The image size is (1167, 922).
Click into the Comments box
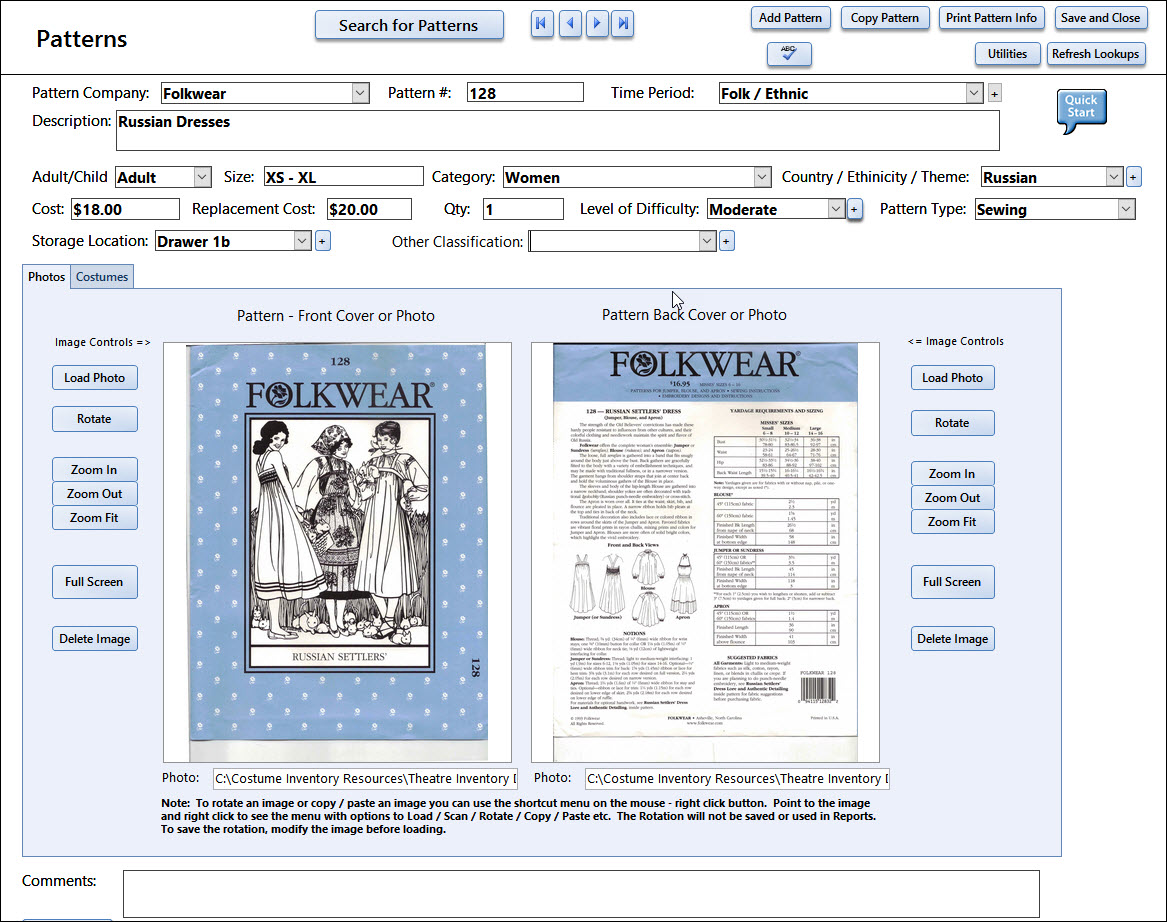click(581, 894)
